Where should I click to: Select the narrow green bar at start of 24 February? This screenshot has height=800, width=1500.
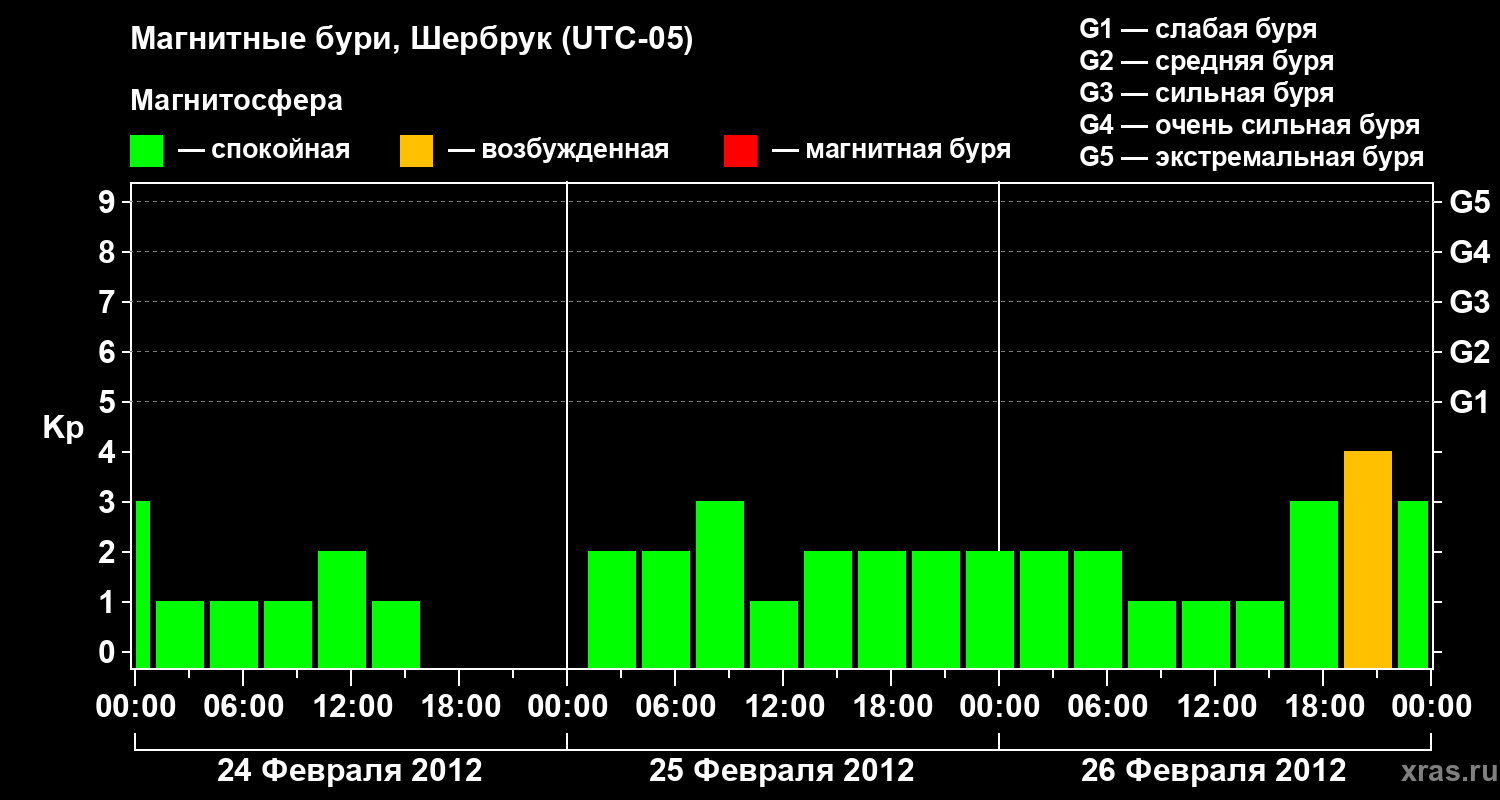(x=143, y=585)
